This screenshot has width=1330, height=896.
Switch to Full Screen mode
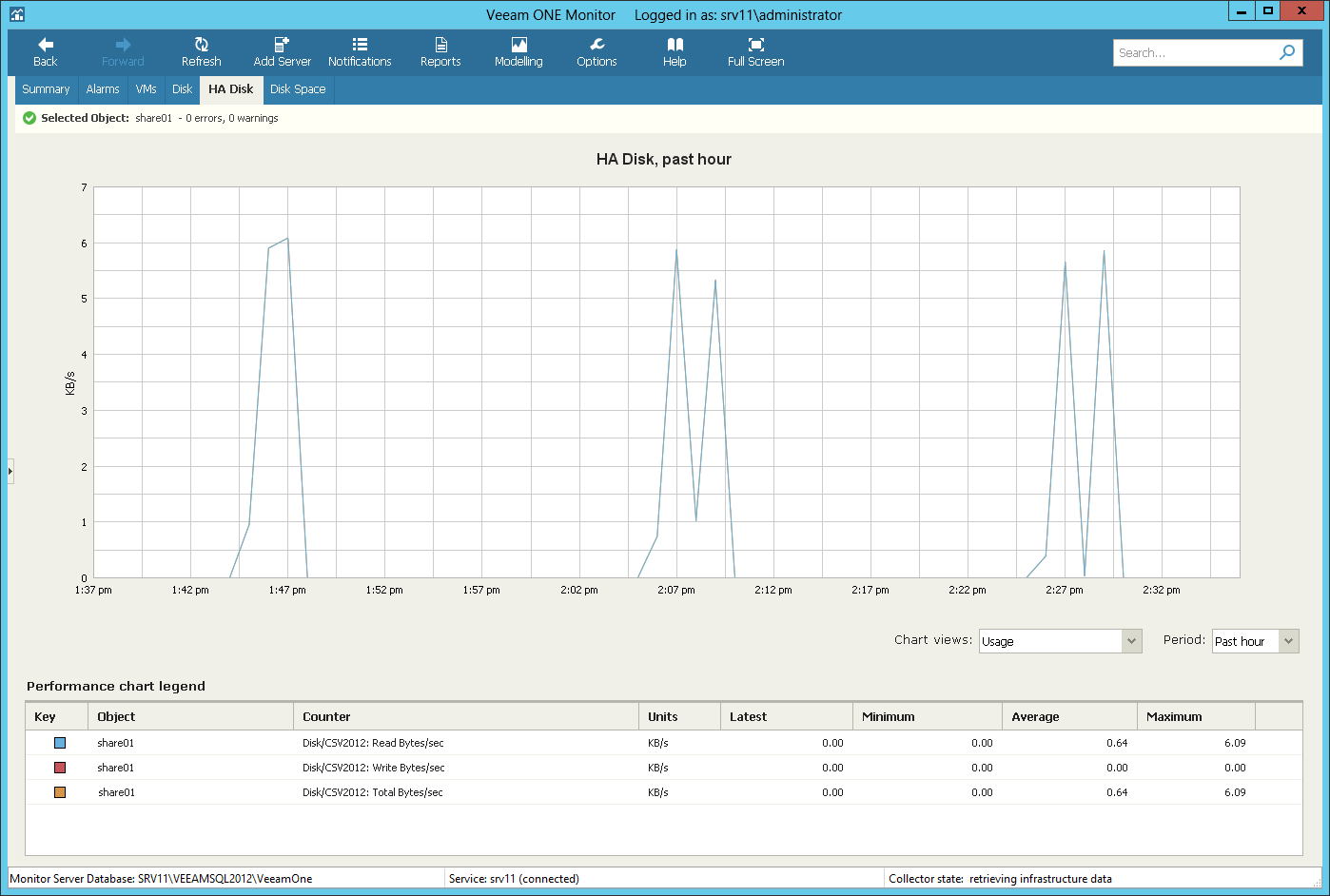coord(755,52)
